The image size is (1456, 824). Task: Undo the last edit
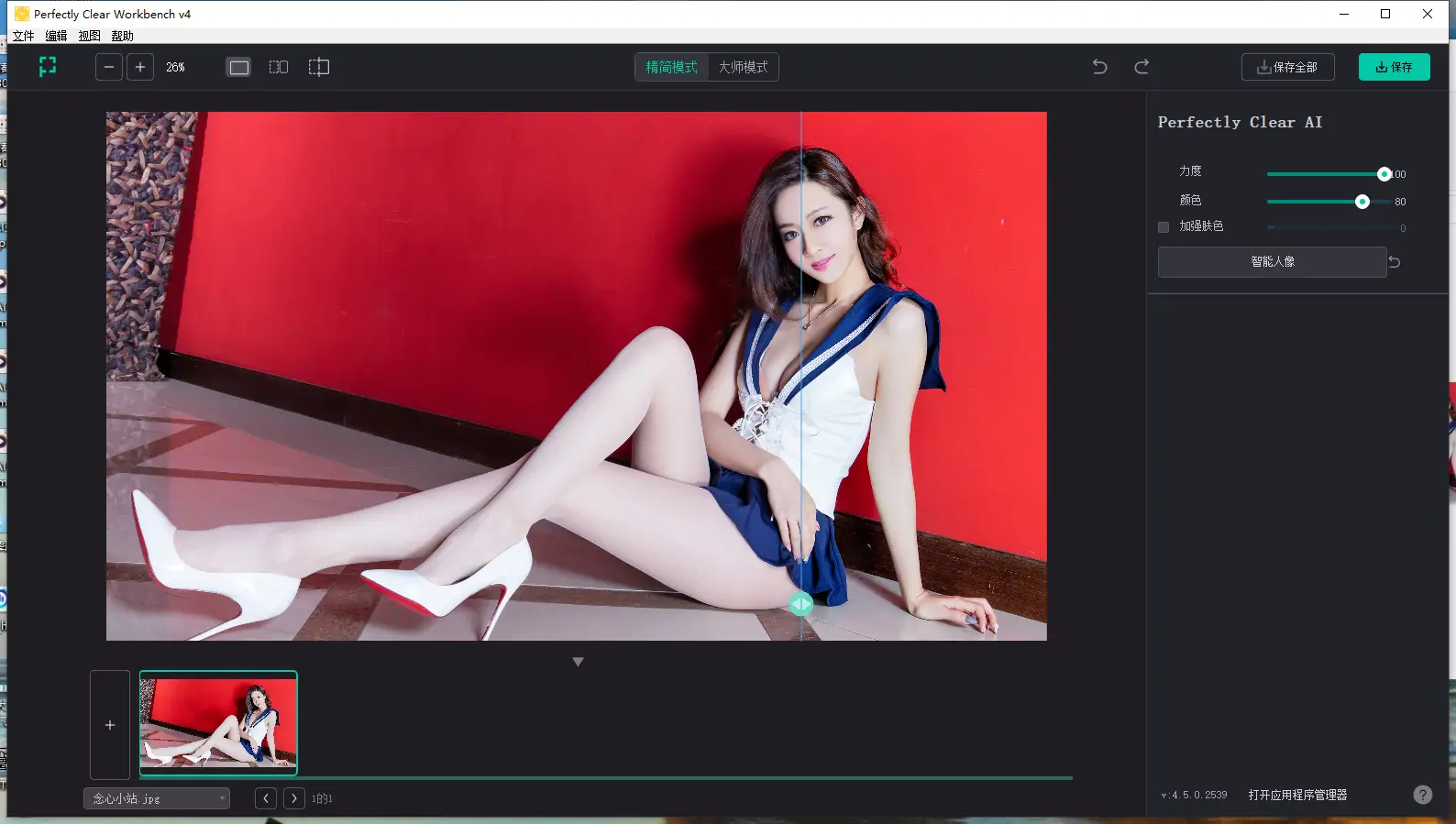coord(1100,67)
